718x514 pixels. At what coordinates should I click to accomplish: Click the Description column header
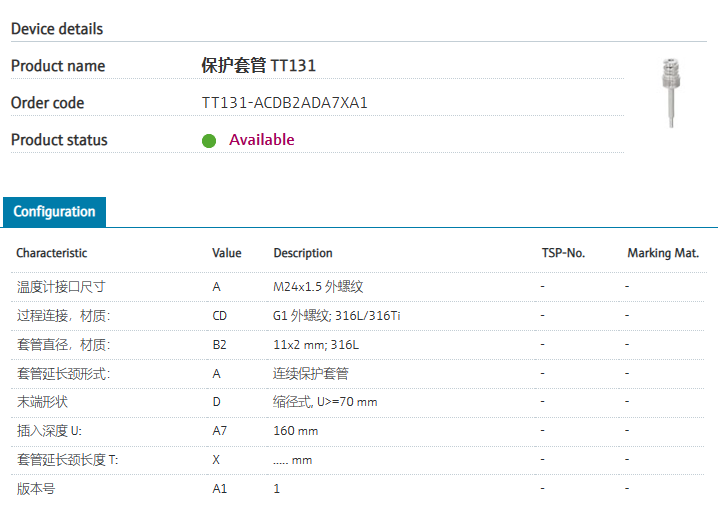click(x=303, y=253)
